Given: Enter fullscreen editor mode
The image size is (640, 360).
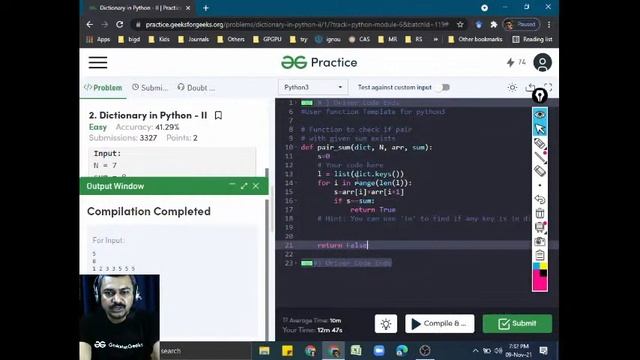Looking at the screenshot, I should pos(548,87).
